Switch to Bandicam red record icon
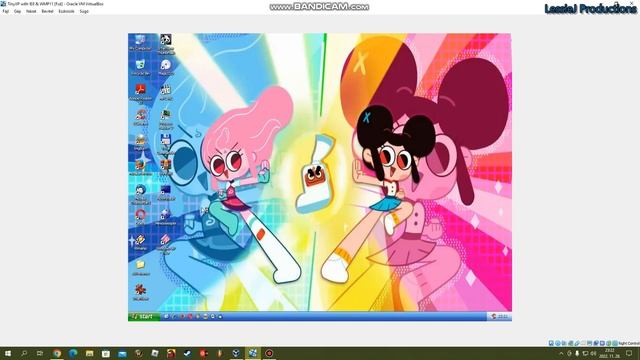 269,353
